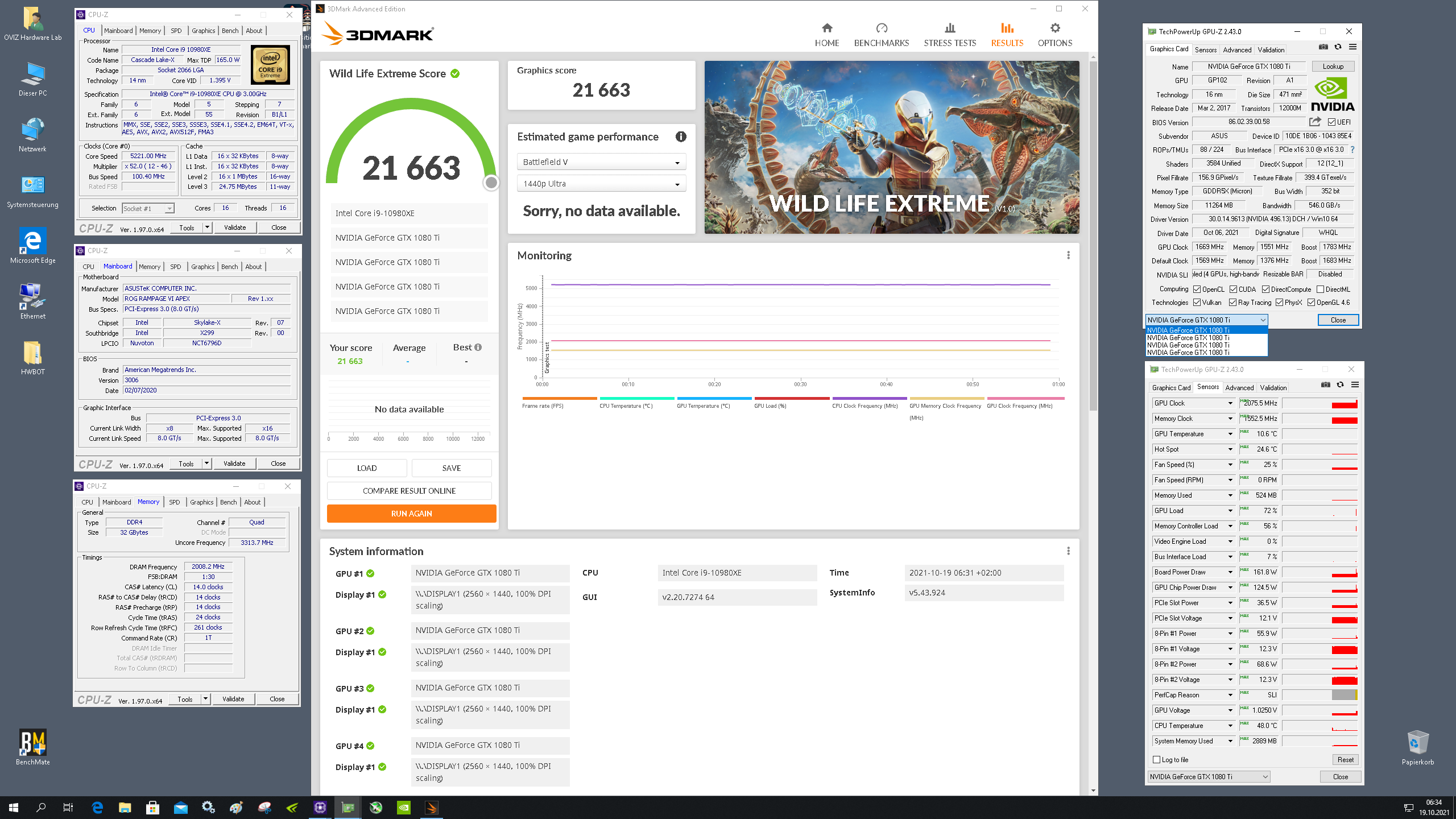Open Graphics tab in CPU-Z Memory window
The image size is (1456, 819).
pyautogui.click(x=201, y=502)
